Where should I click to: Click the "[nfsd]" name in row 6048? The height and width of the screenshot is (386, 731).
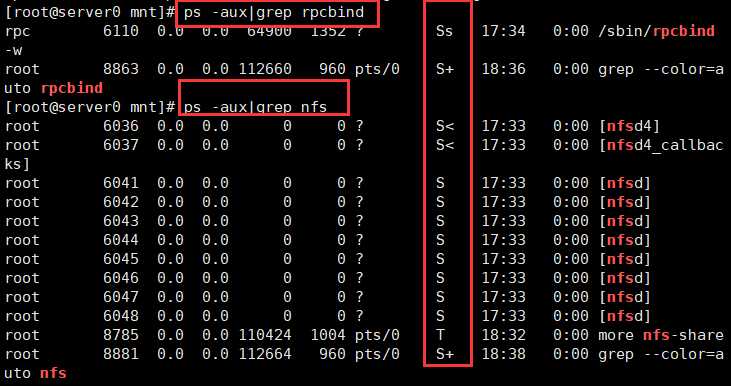tap(625, 316)
